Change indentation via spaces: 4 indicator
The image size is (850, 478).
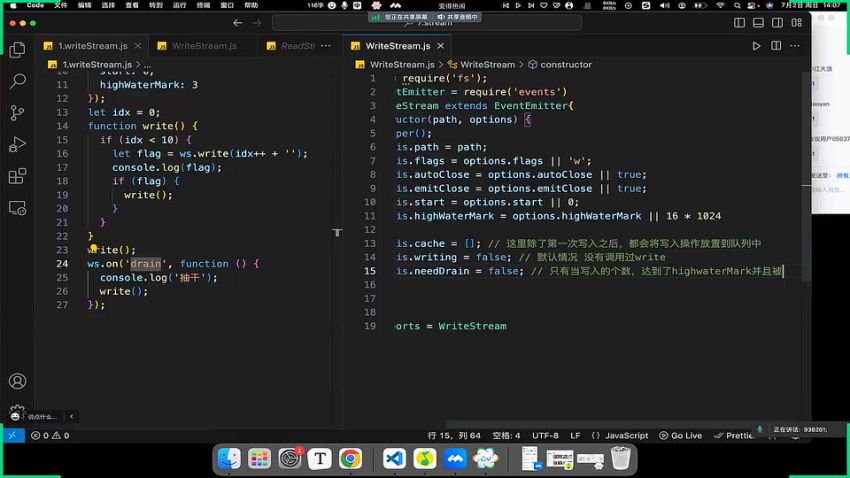tap(506, 435)
